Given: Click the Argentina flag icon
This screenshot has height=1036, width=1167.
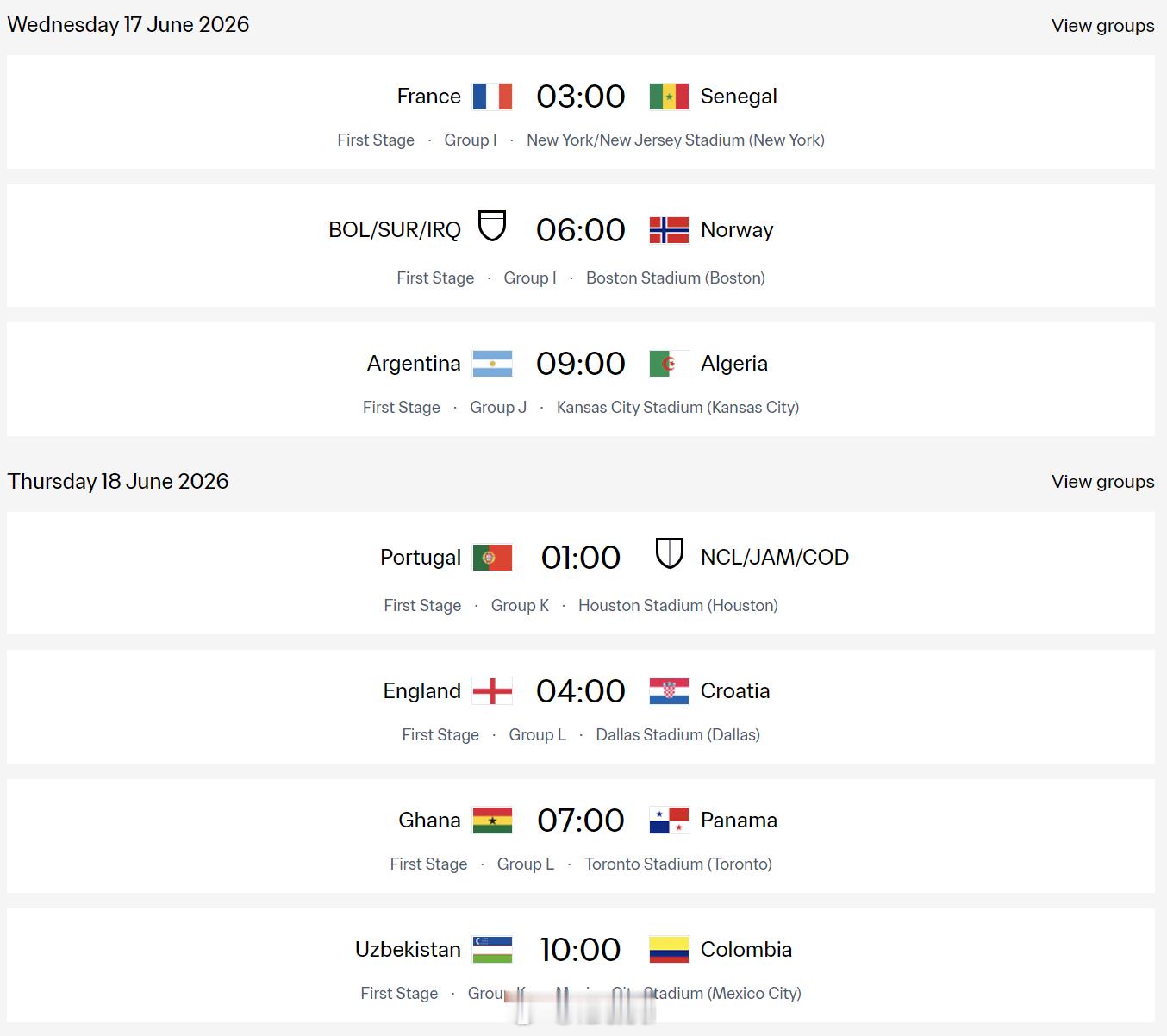Looking at the screenshot, I should tap(492, 364).
